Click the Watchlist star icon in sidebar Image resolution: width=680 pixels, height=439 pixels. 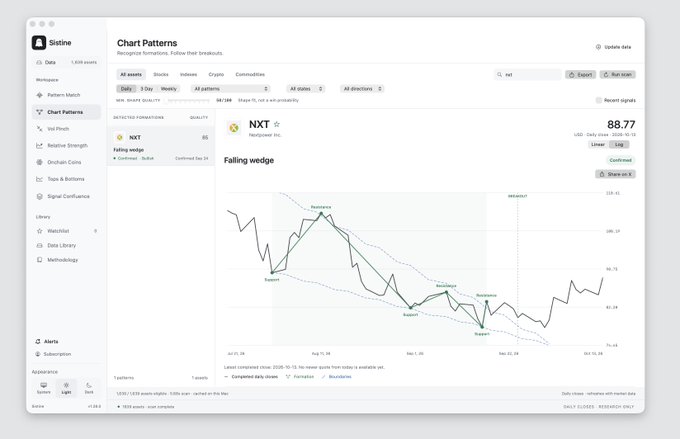coord(39,231)
